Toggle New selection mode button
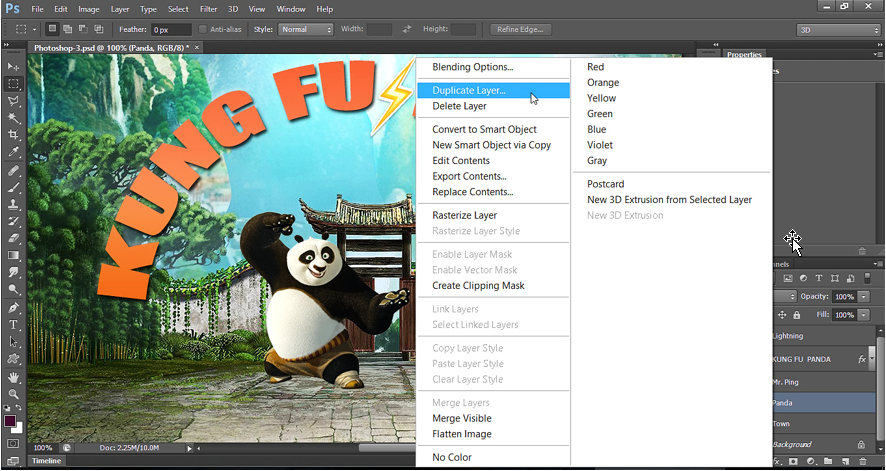This screenshot has width=886, height=471. 52,29
